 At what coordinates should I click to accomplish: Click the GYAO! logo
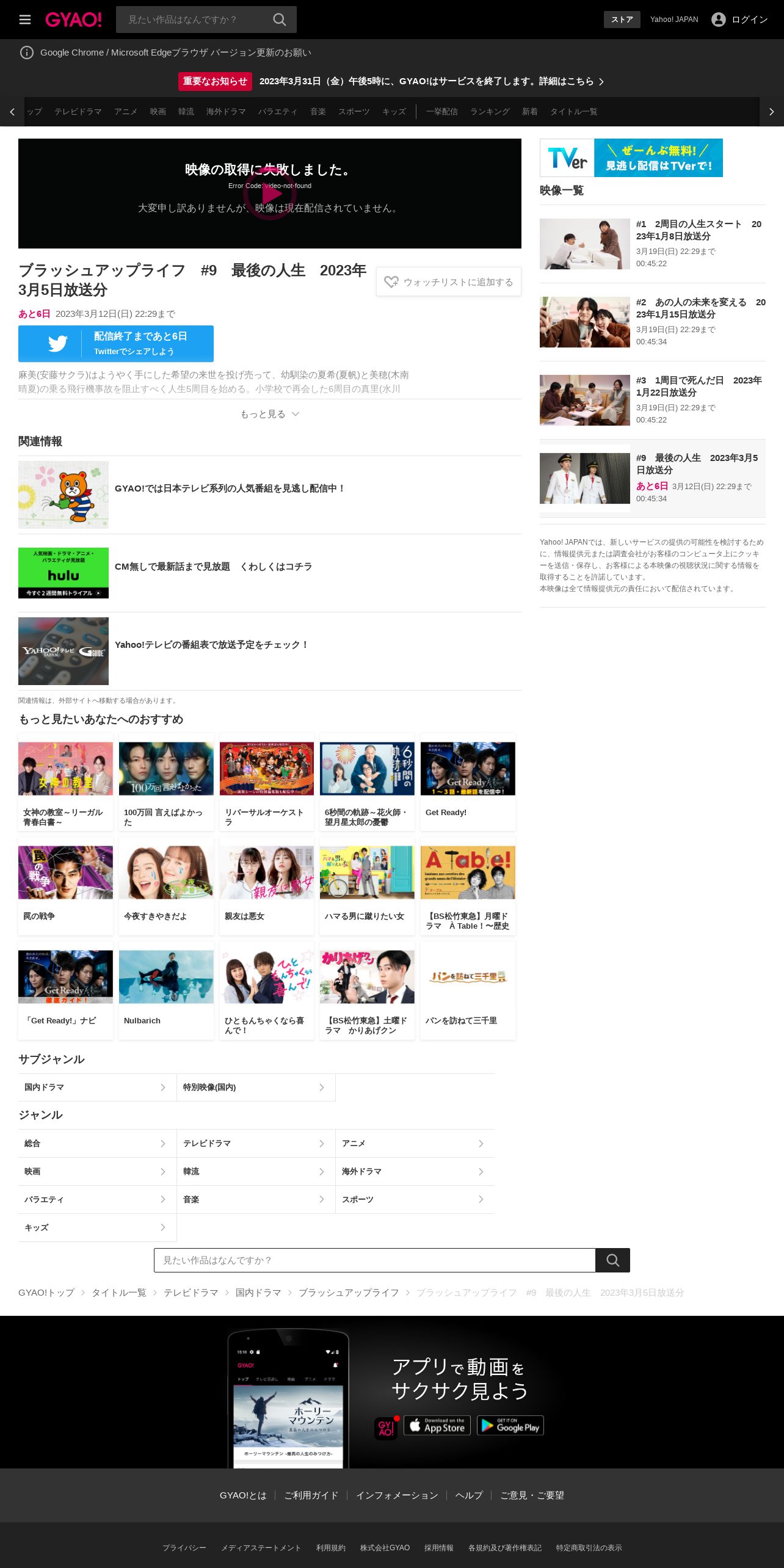[x=73, y=20]
